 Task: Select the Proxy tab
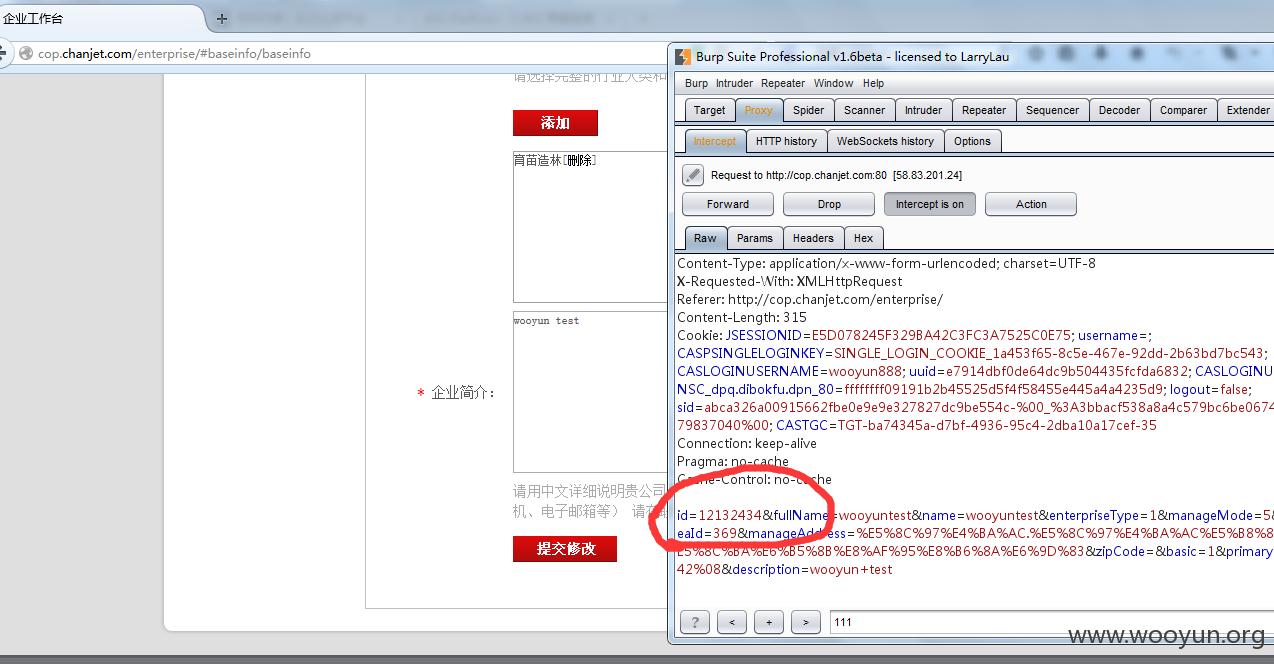pos(759,110)
